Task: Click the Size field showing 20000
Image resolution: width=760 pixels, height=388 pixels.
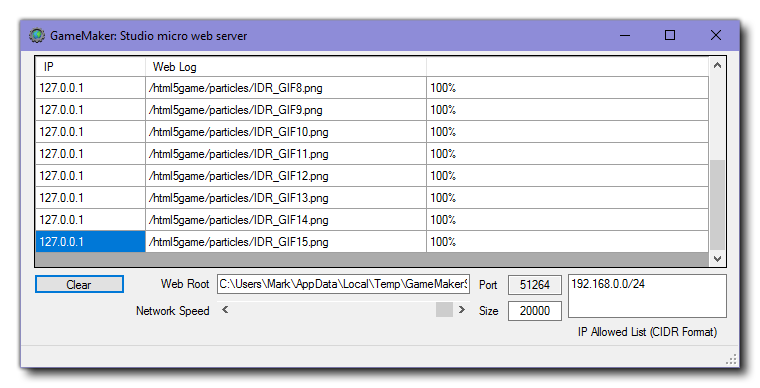Action: (535, 311)
